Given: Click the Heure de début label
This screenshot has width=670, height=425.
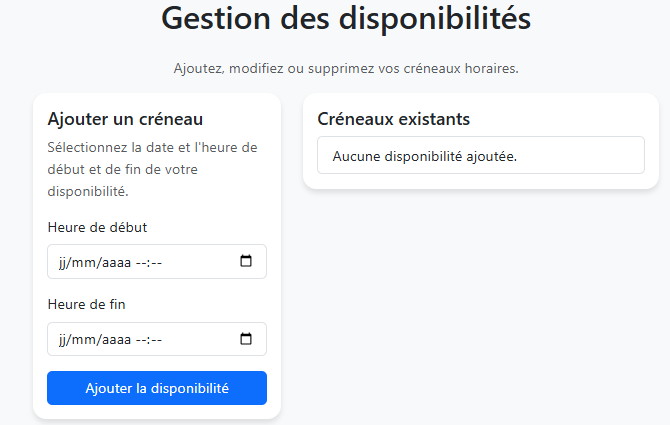Looking at the screenshot, I should tap(97, 227).
